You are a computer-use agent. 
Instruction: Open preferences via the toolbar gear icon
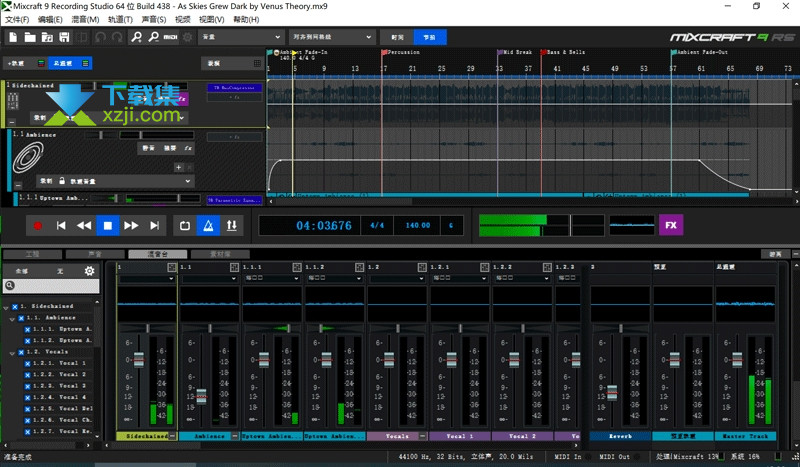pyautogui.click(x=188, y=37)
